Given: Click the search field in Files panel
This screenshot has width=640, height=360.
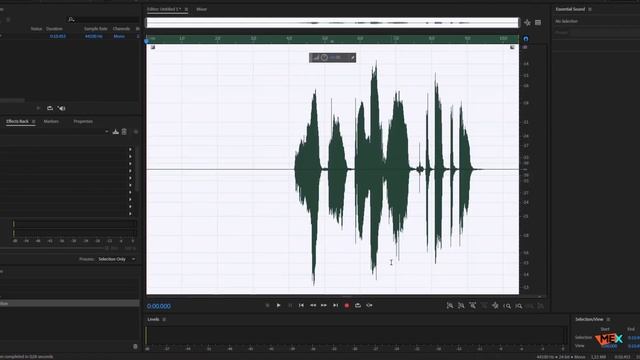Looking at the screenshot, I should pos(108,19).
